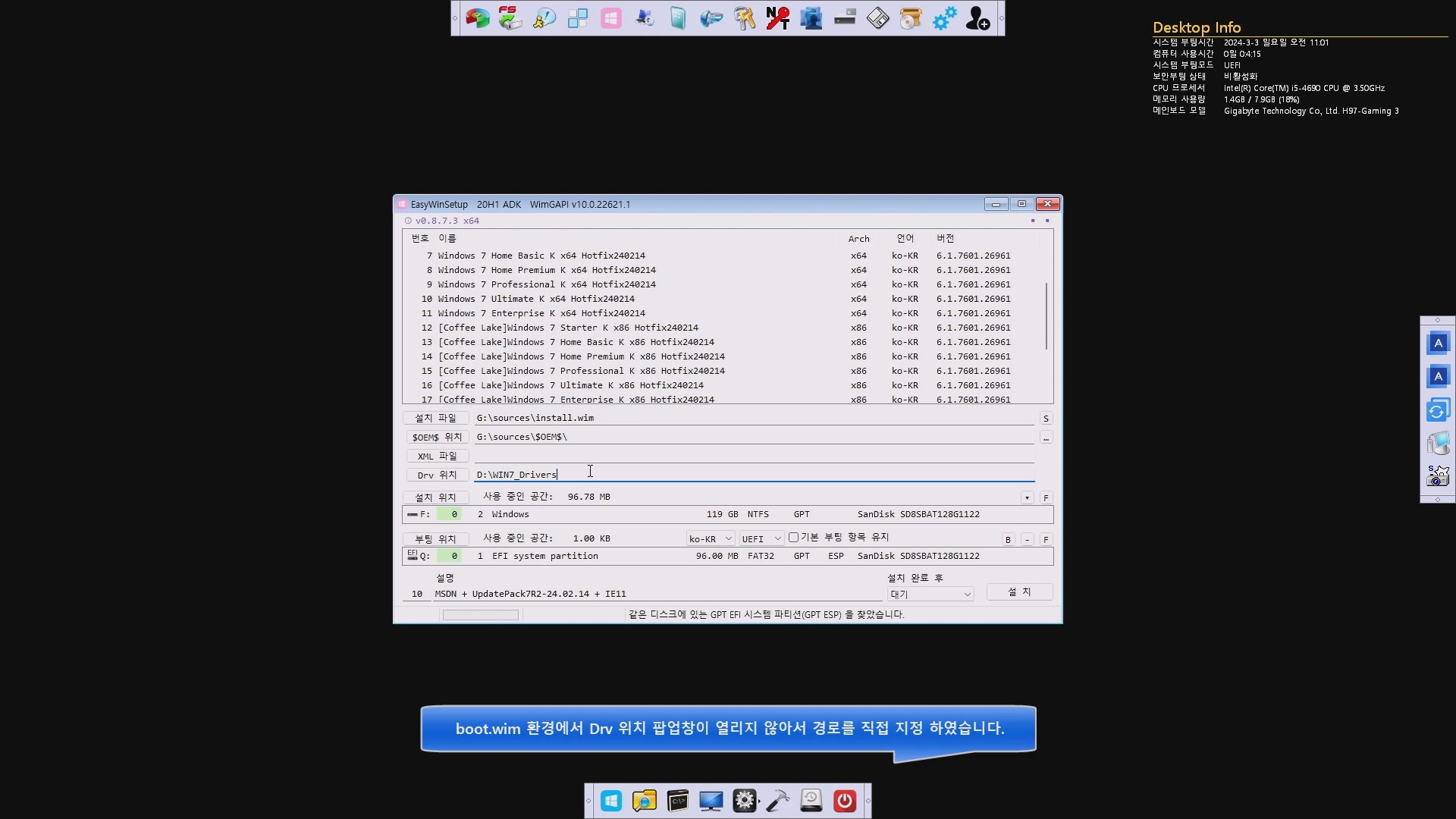
Task: Open the backup drive with clock icon
Action: (x=811, y=801)
